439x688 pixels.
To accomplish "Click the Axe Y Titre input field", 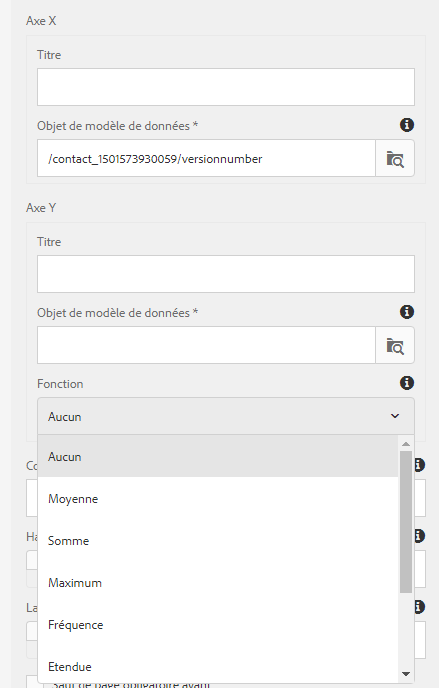I will [225, 274].
